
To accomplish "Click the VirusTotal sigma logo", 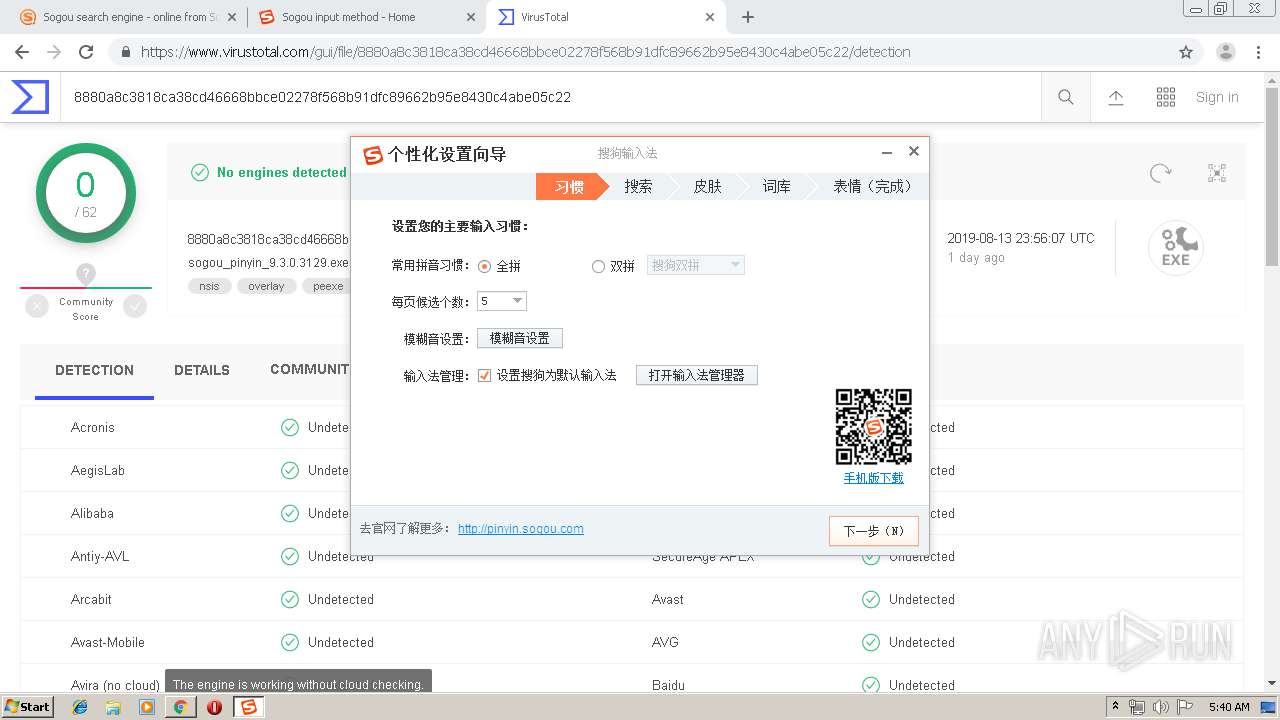I will [x=30, y=97].
